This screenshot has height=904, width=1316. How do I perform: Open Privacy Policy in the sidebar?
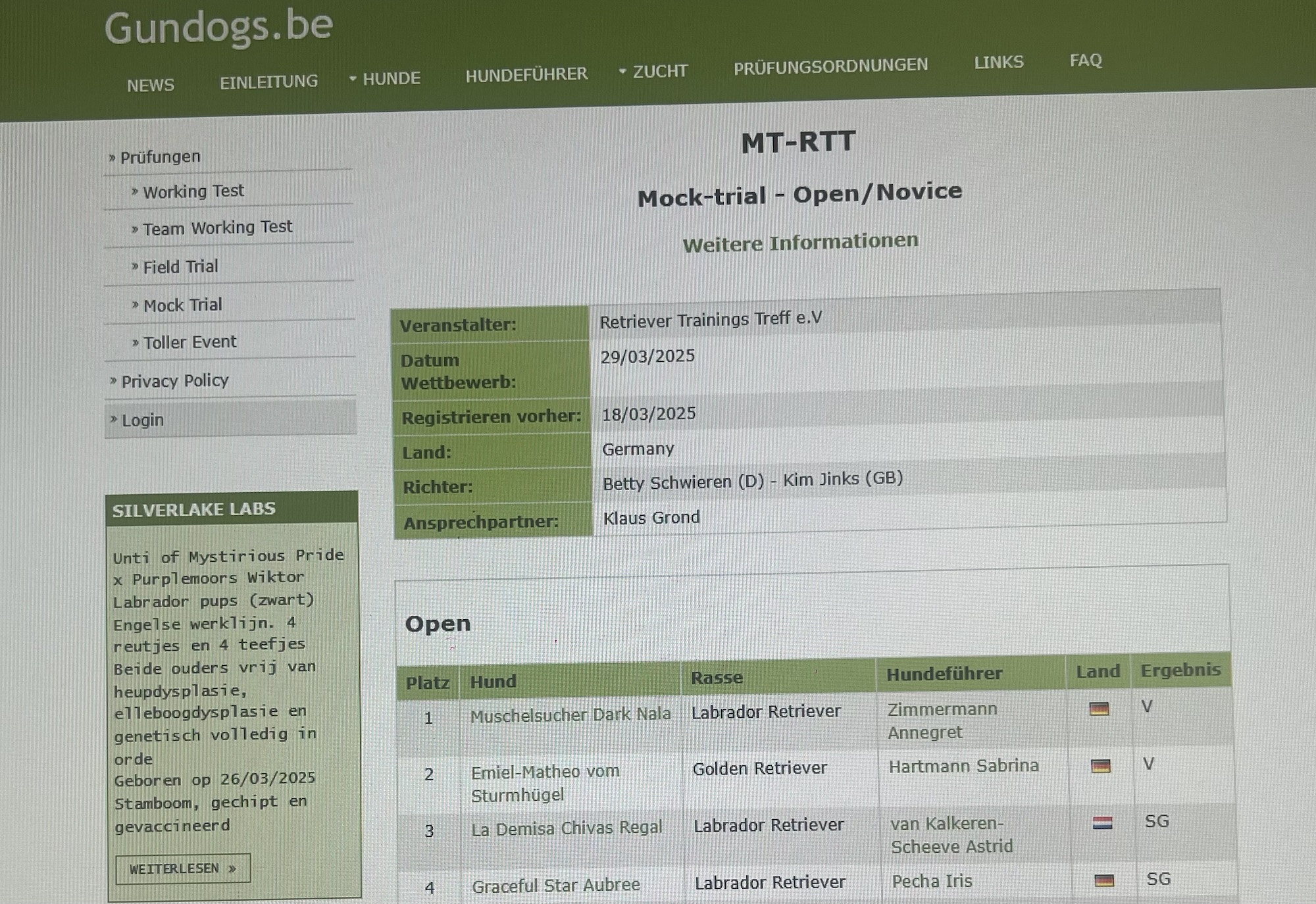pos(175,380)
